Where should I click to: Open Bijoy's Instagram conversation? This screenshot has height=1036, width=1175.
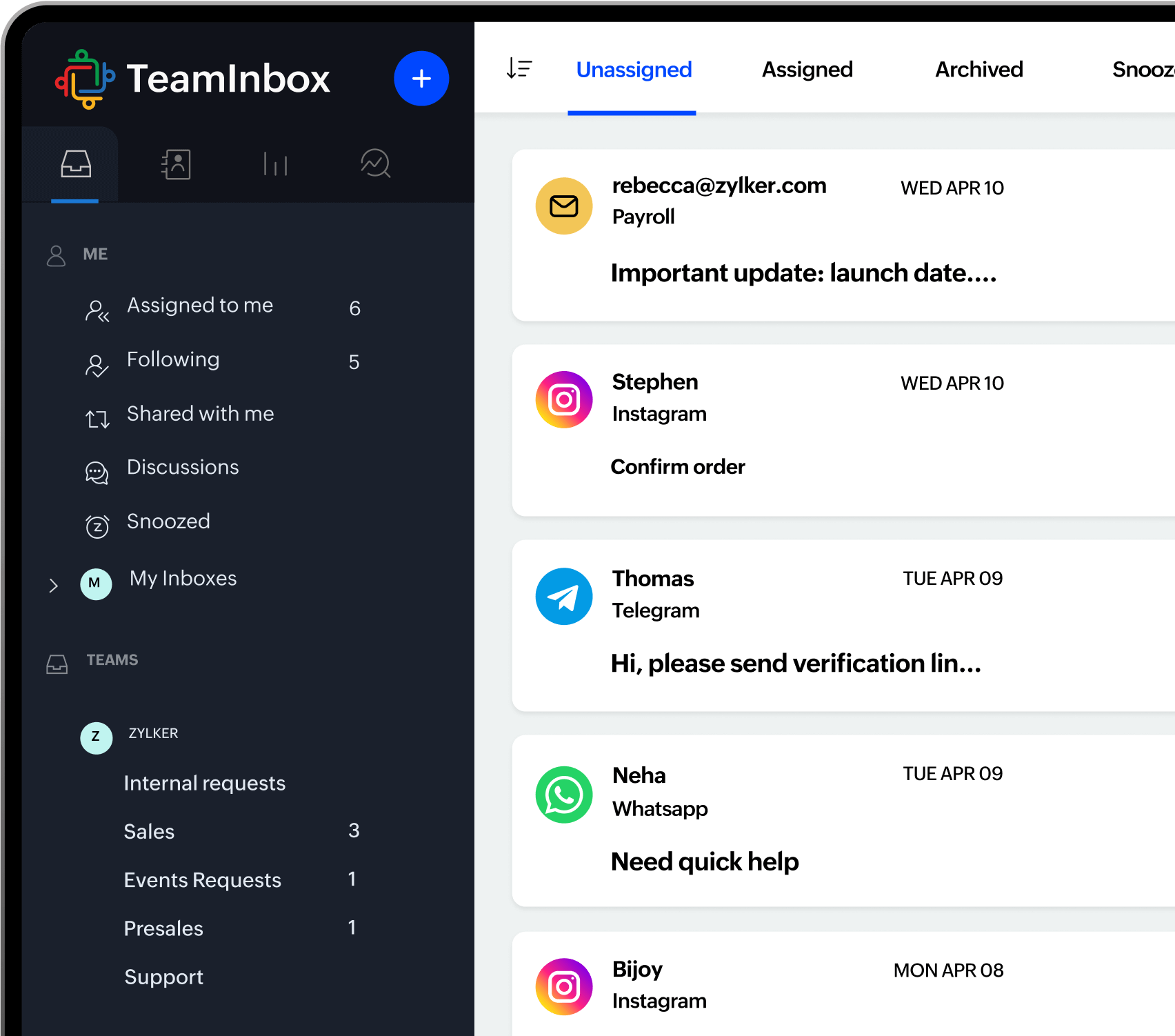843,984
